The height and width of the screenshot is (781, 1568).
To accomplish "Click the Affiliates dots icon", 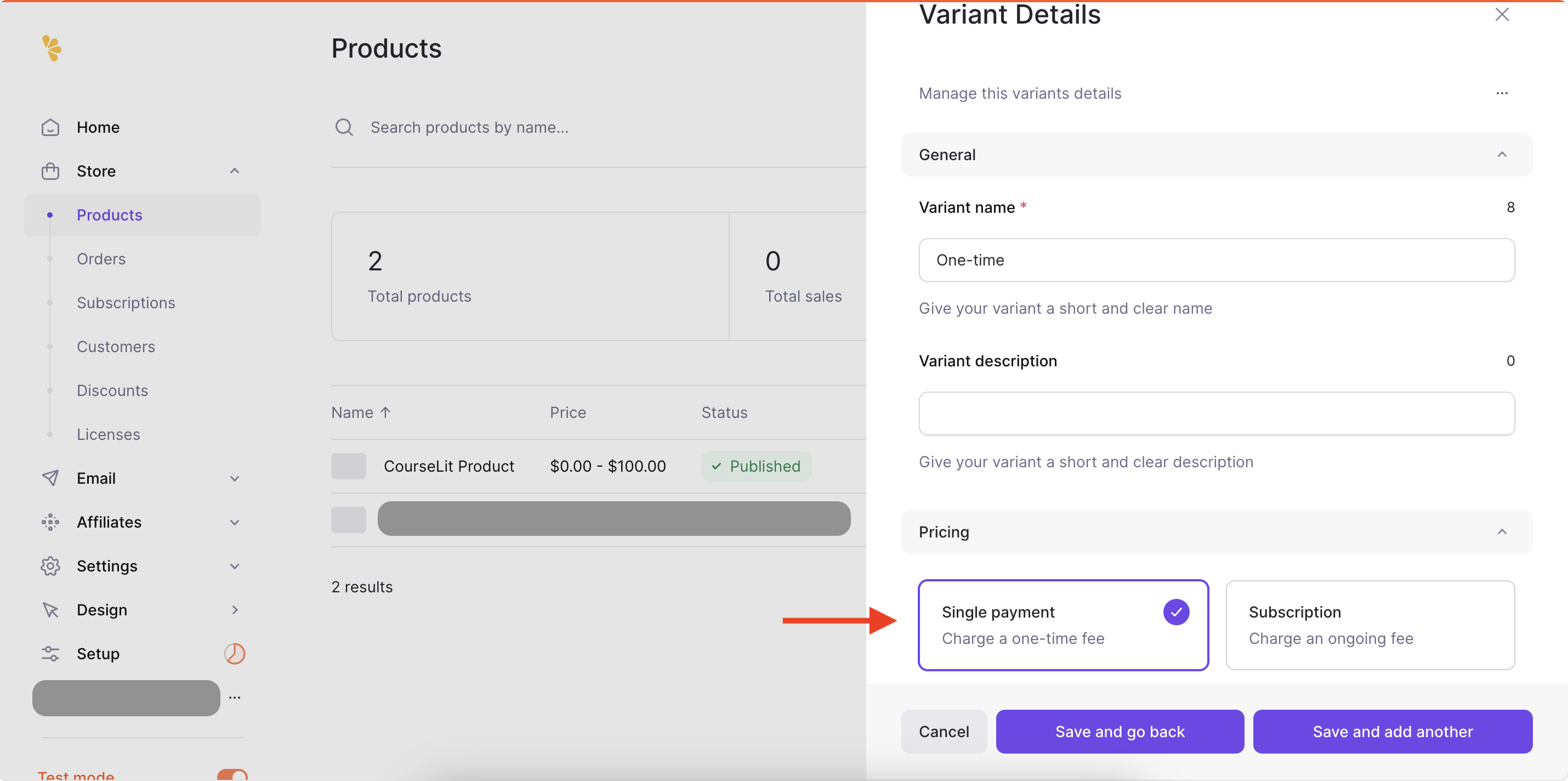I will click(x=50, y=522).
